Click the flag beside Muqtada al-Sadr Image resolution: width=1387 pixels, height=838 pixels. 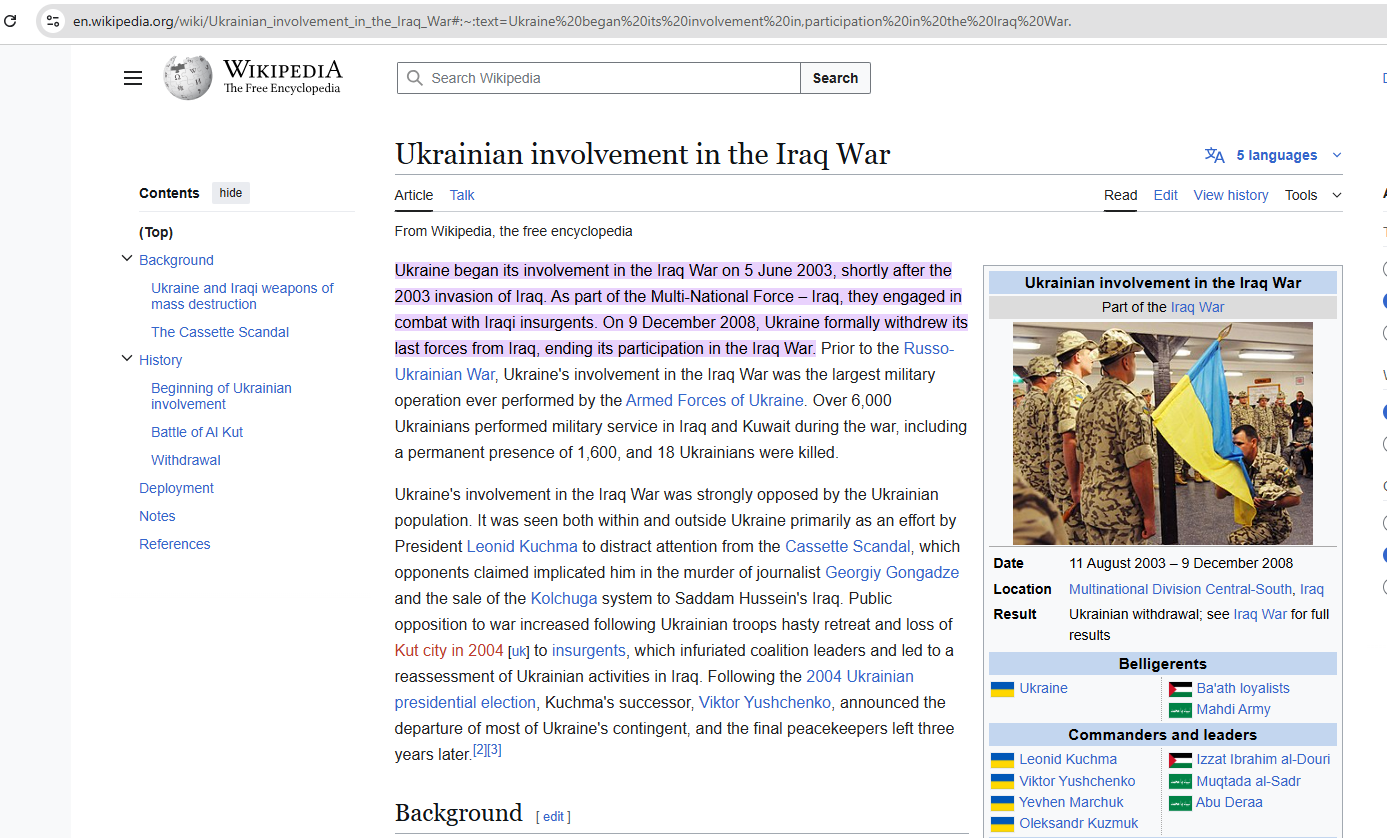point(1180,782)
